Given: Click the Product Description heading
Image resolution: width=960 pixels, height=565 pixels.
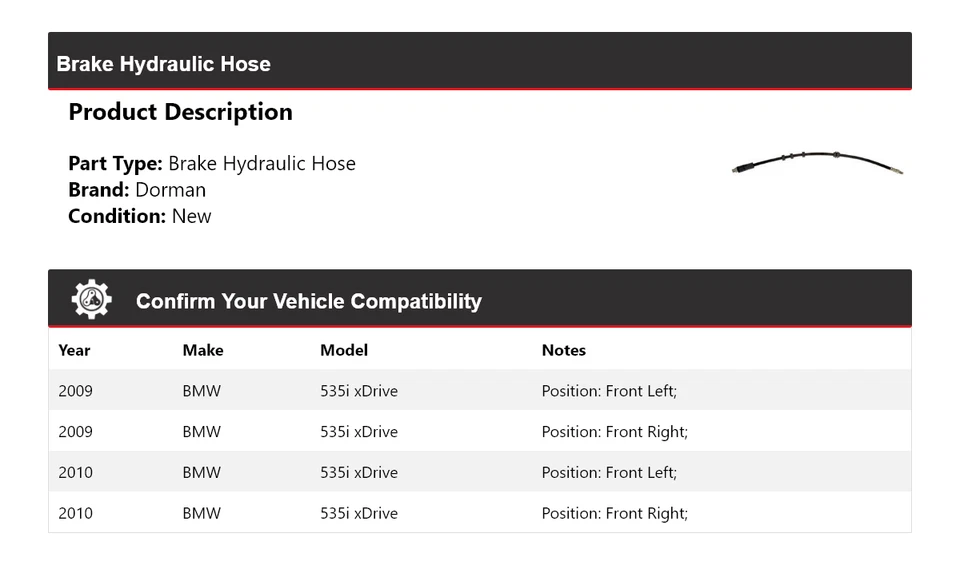Looking at the screenshot, I should click(180, 112).
